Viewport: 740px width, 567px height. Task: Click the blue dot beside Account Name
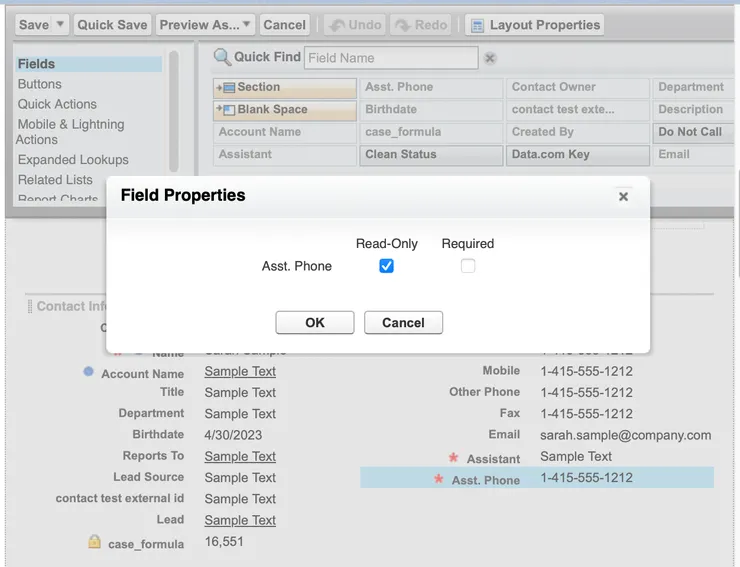[88, 372]
